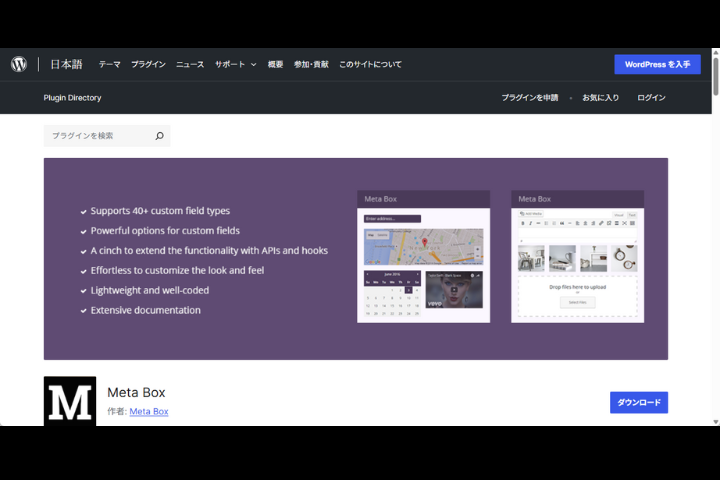Click 'Powerful options for custom fields' text
720x480 pixels.
[165, 231]
